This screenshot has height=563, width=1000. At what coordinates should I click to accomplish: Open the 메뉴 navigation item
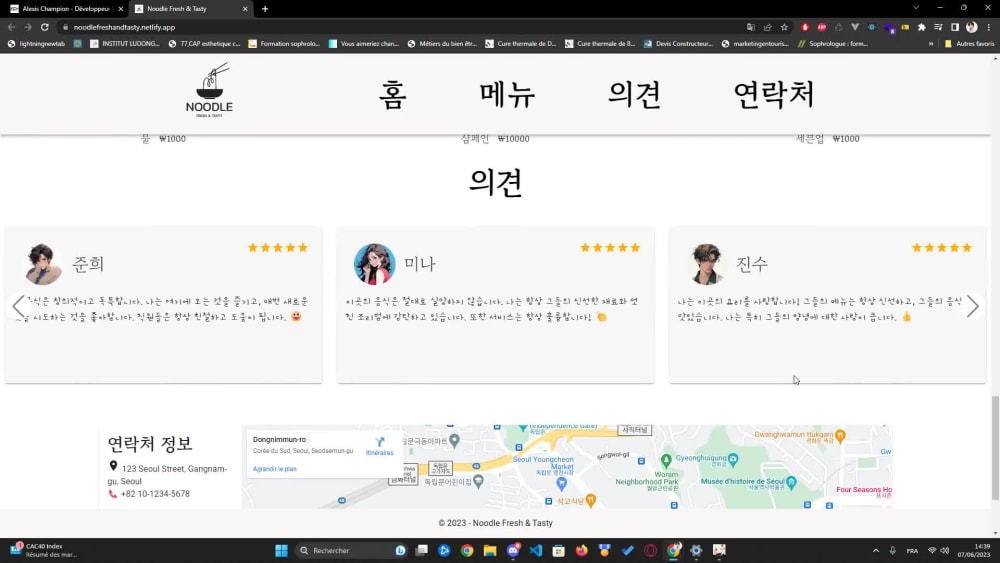[x=507, y=94]
